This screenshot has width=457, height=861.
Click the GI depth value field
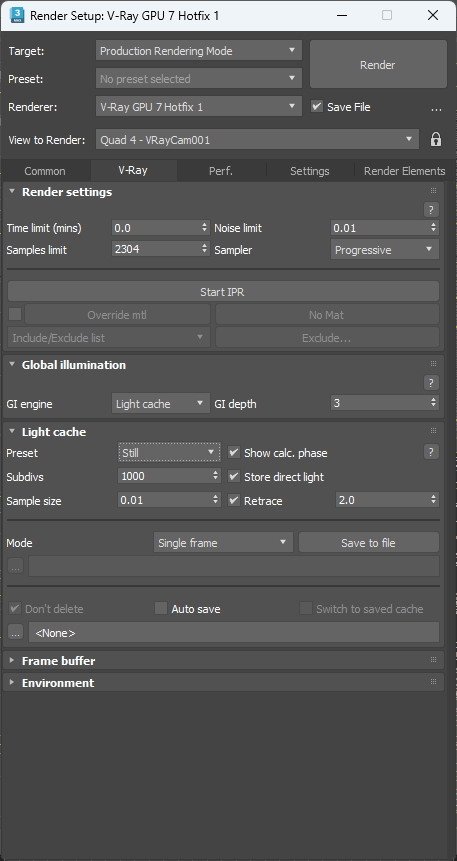click(x=380, y=403)
